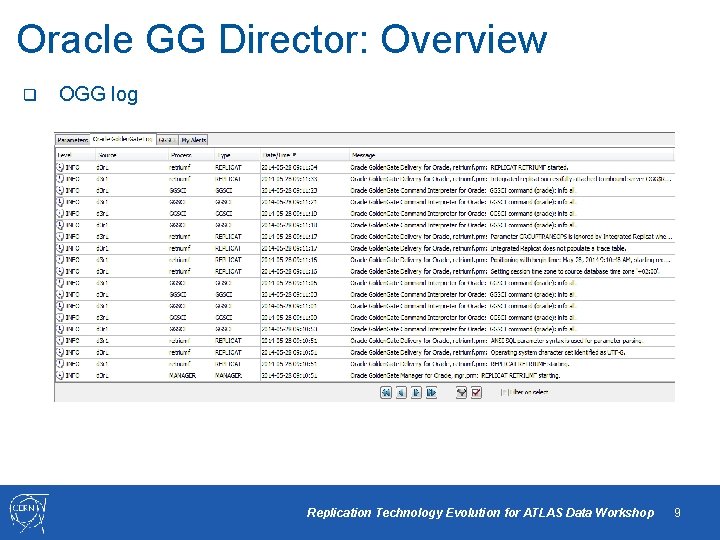Screen dimensions: 720x540
Task: Toggle the Filter on select checkbox
Action: click(x=503, y=393)
